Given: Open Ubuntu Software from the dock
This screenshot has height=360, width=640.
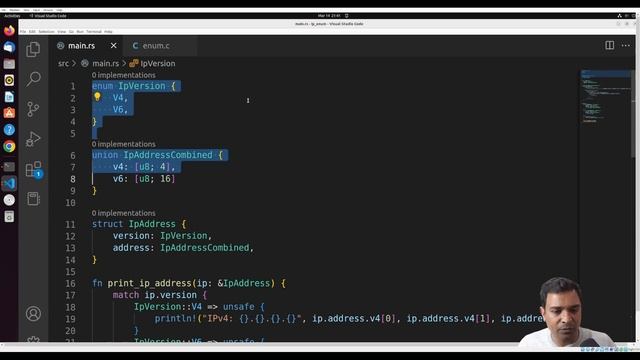Looking at the screenshot, I should [x=9, y=113].
